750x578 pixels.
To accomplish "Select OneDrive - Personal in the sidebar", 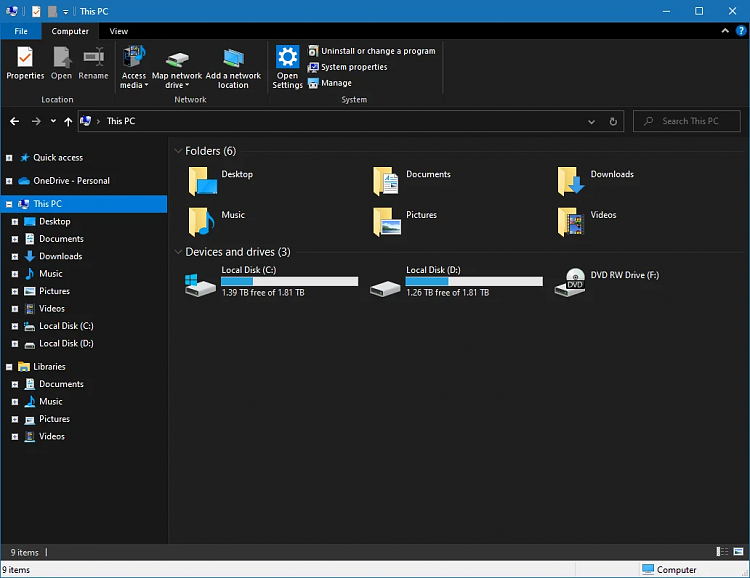I will coord(71,180).
